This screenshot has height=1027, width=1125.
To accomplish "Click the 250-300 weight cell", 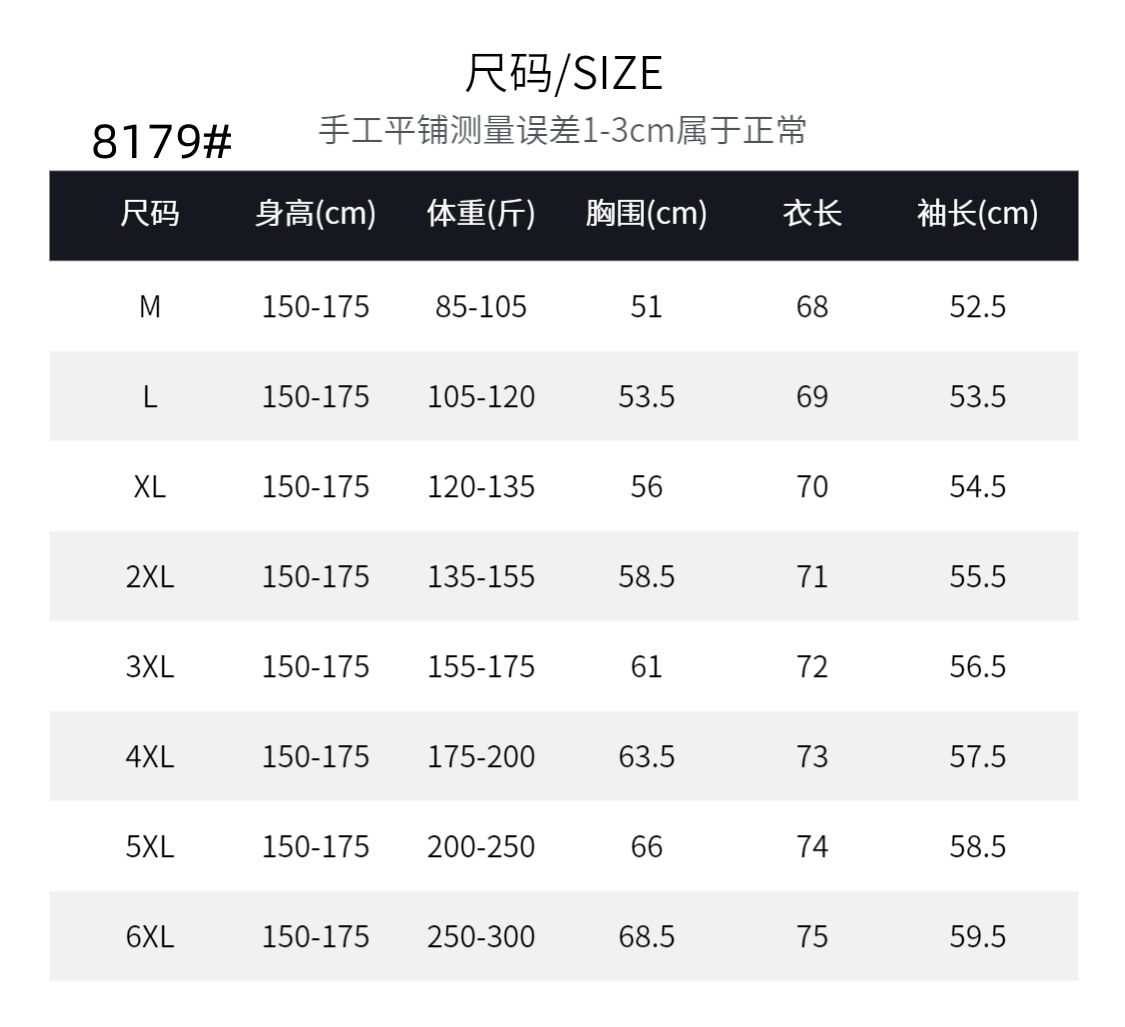I will pos(481,937).
